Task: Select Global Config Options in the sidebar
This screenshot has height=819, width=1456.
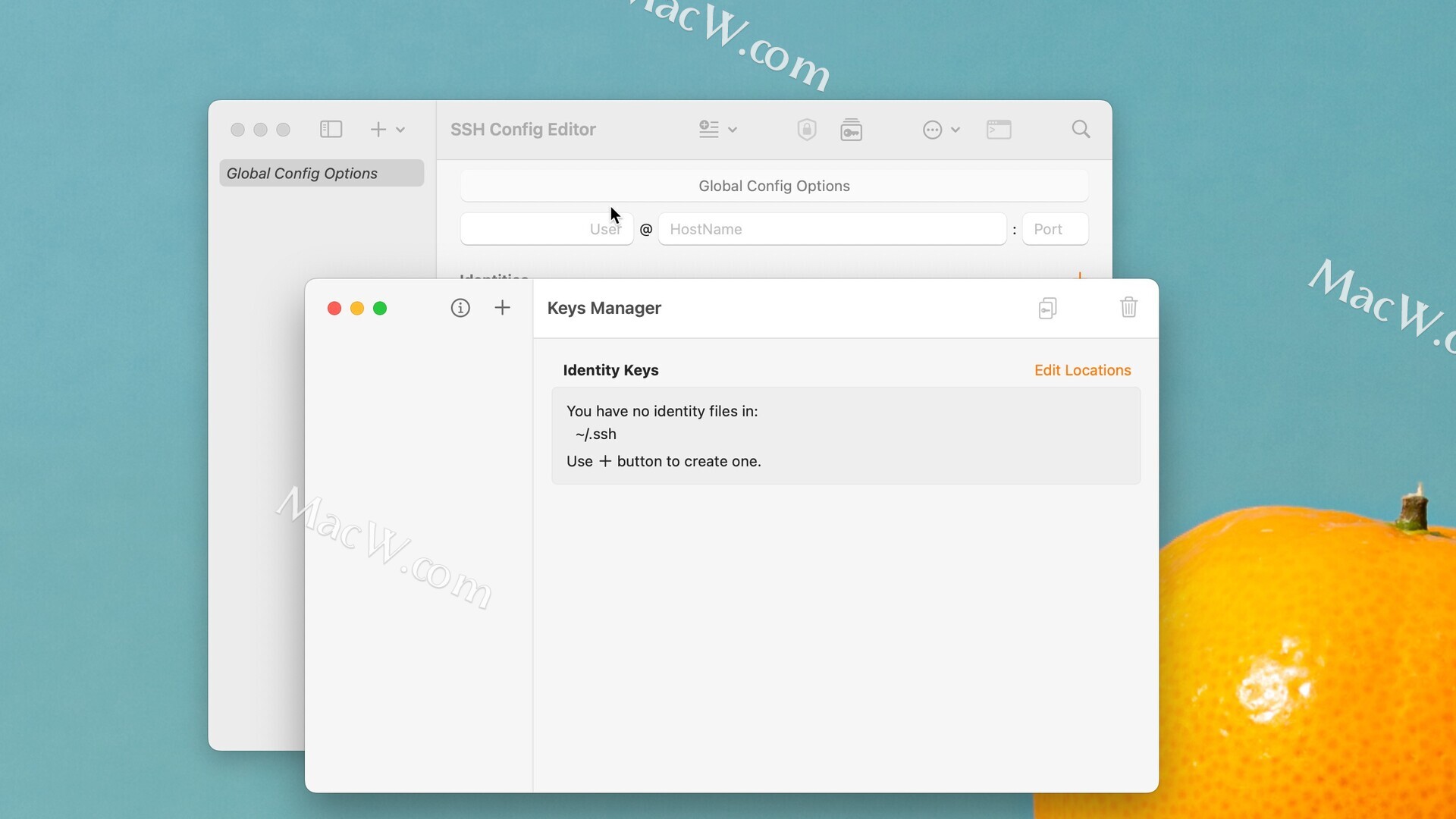Action: pyautogui.click(x=322, y=173)
